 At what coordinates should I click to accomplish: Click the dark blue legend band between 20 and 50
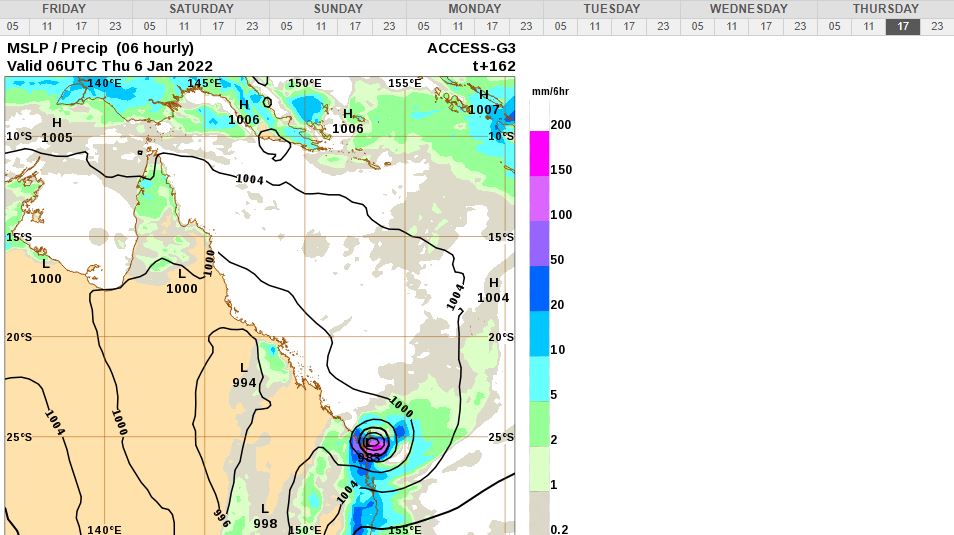[539, 288]
